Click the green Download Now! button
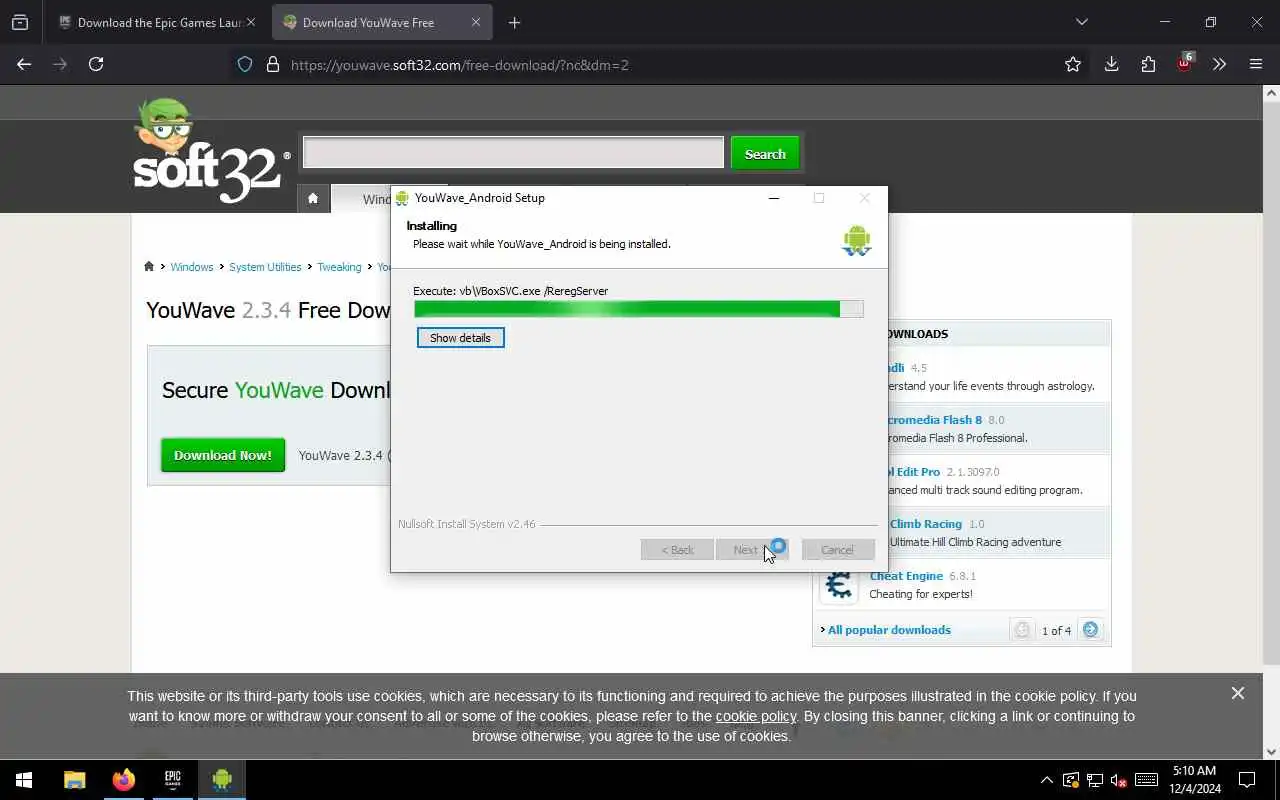The image size is (1280, 800). pyautogui.click(x=223, y=455)
